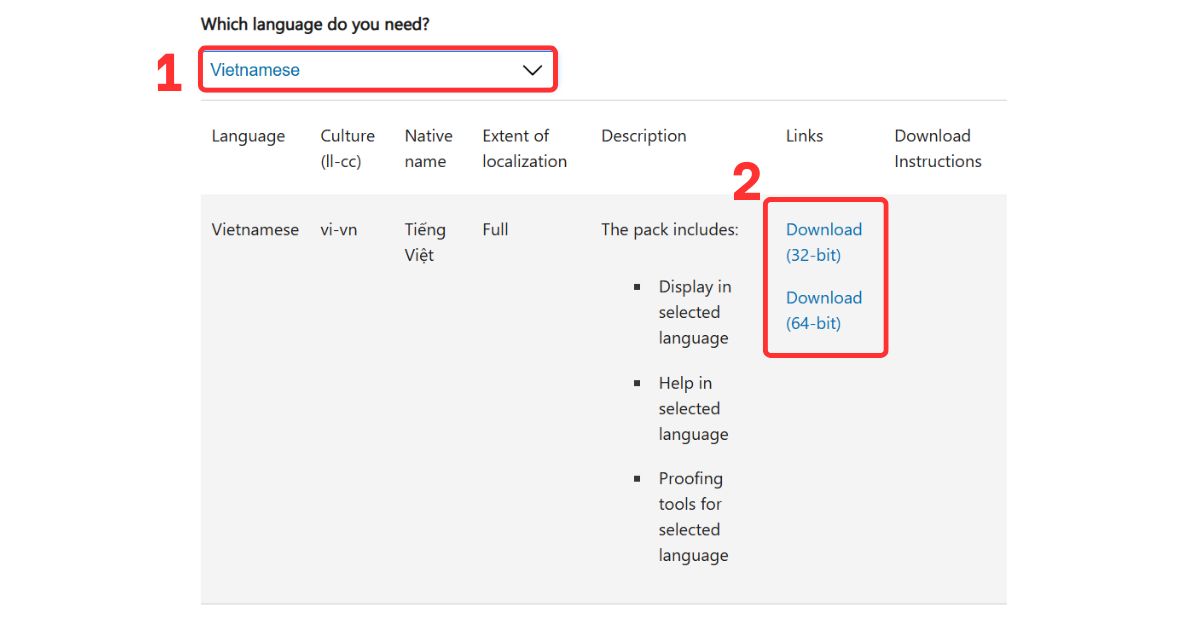Click the Download (32-bit) link
The height and width of the screenshot is (630, 1200).
(823, 242)
